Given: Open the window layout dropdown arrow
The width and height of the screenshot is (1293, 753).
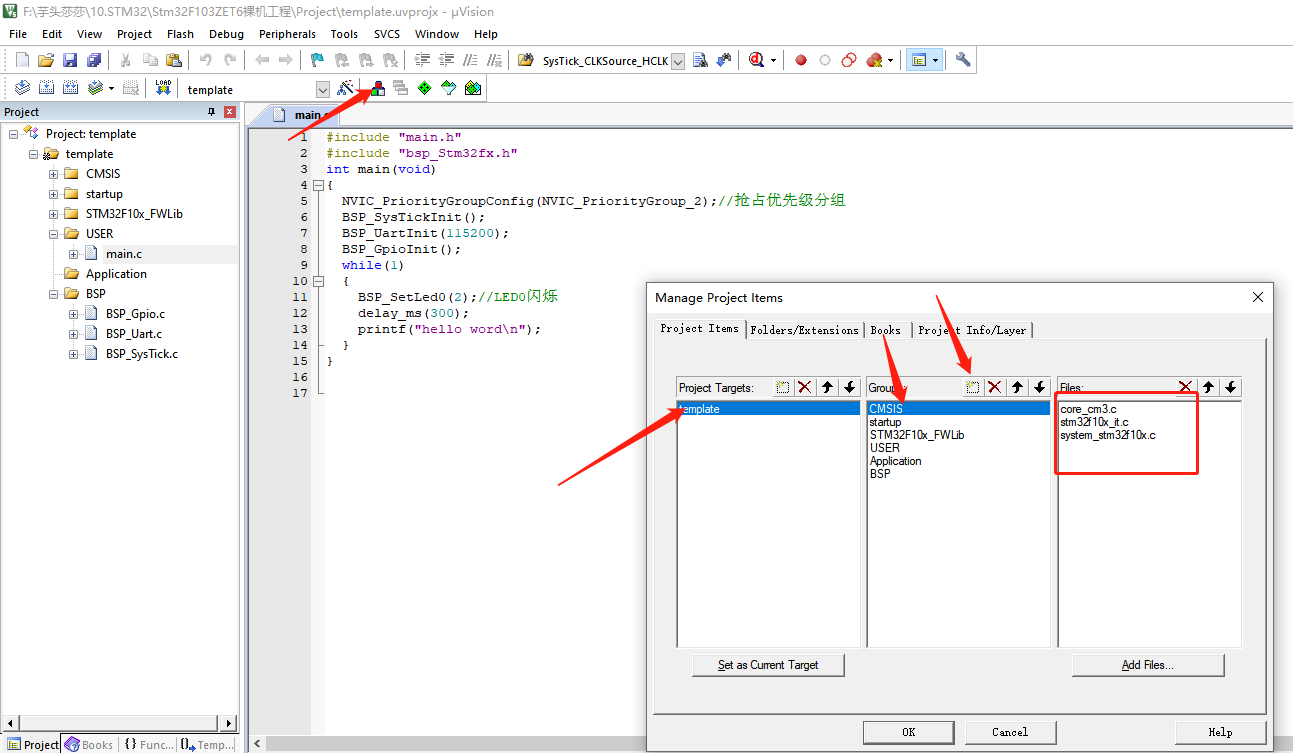Looking at the screenshot, I should 935,60.
